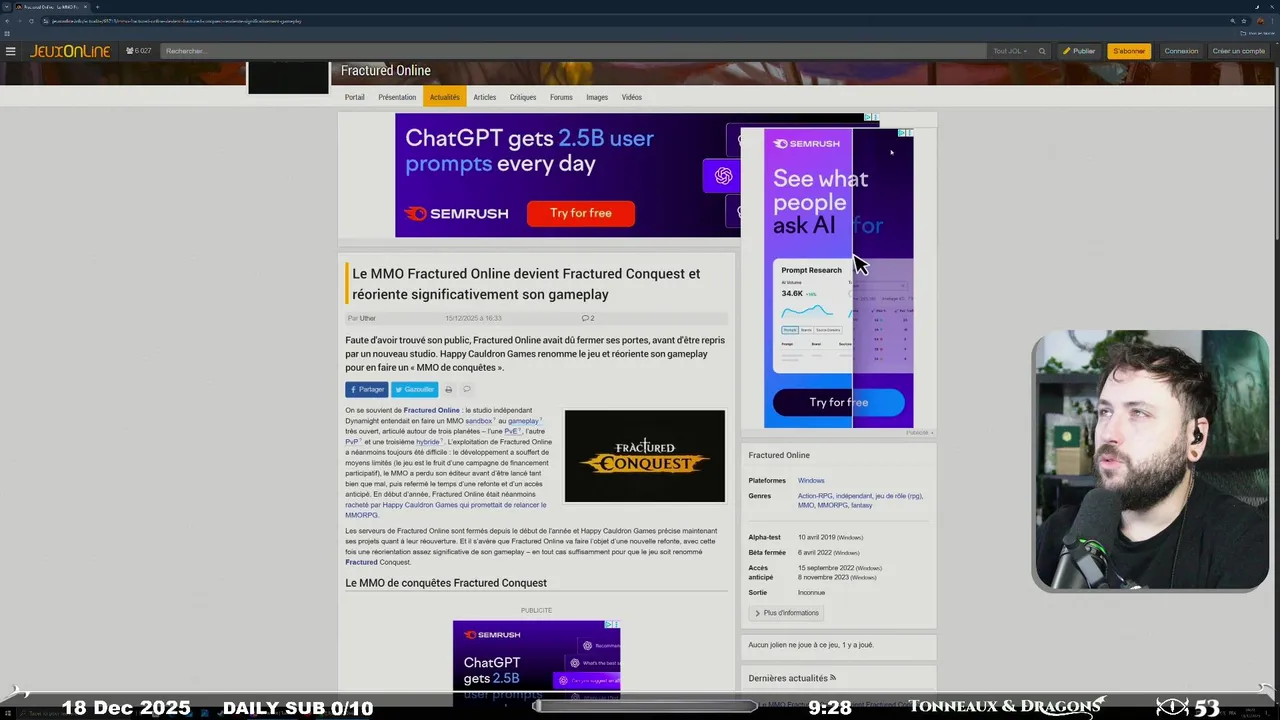Screen dimensions: 1280x720
Task: Click the Connexion button
Action: [x=1181, y=51]
